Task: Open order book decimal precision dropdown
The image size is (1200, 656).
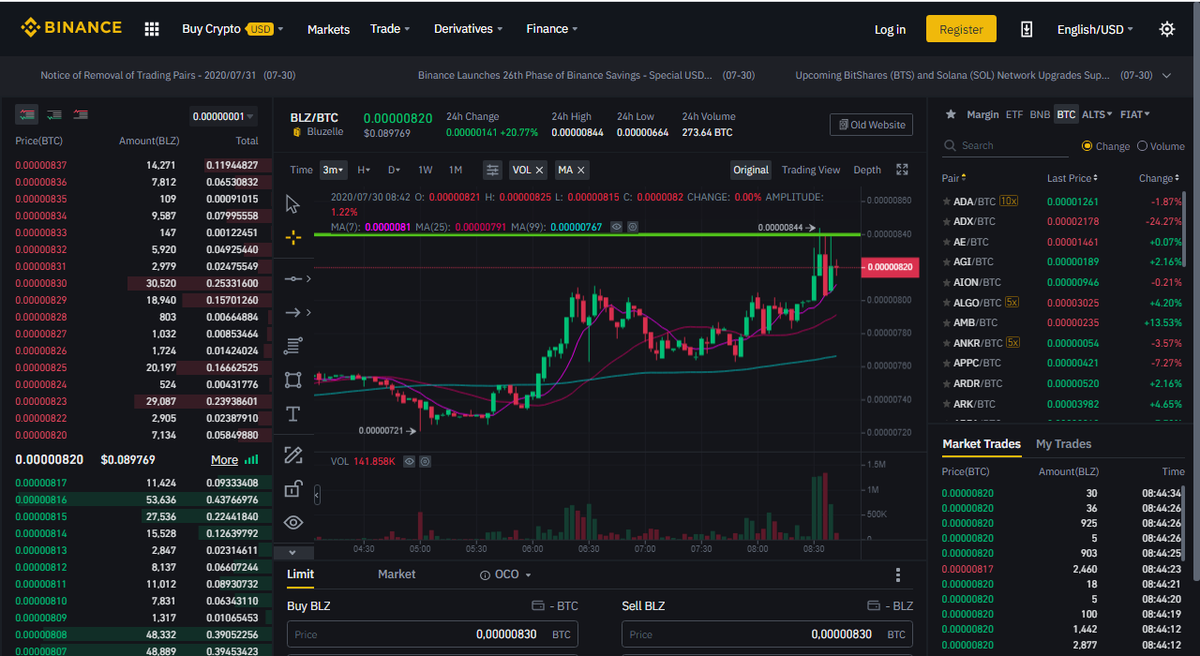Action: coord(224,116)
